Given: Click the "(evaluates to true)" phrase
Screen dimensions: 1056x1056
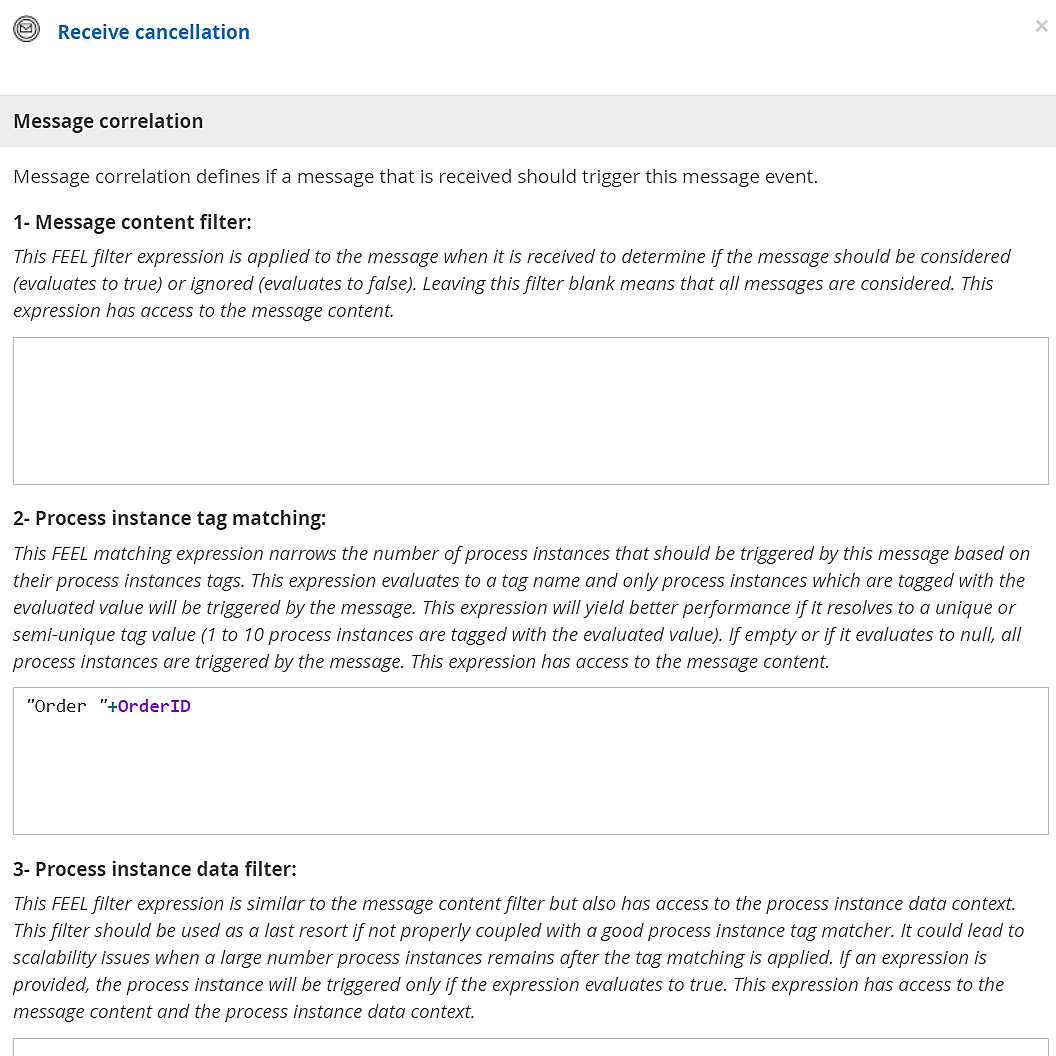Looking at the screenshot, I should [x=88, y=283].
